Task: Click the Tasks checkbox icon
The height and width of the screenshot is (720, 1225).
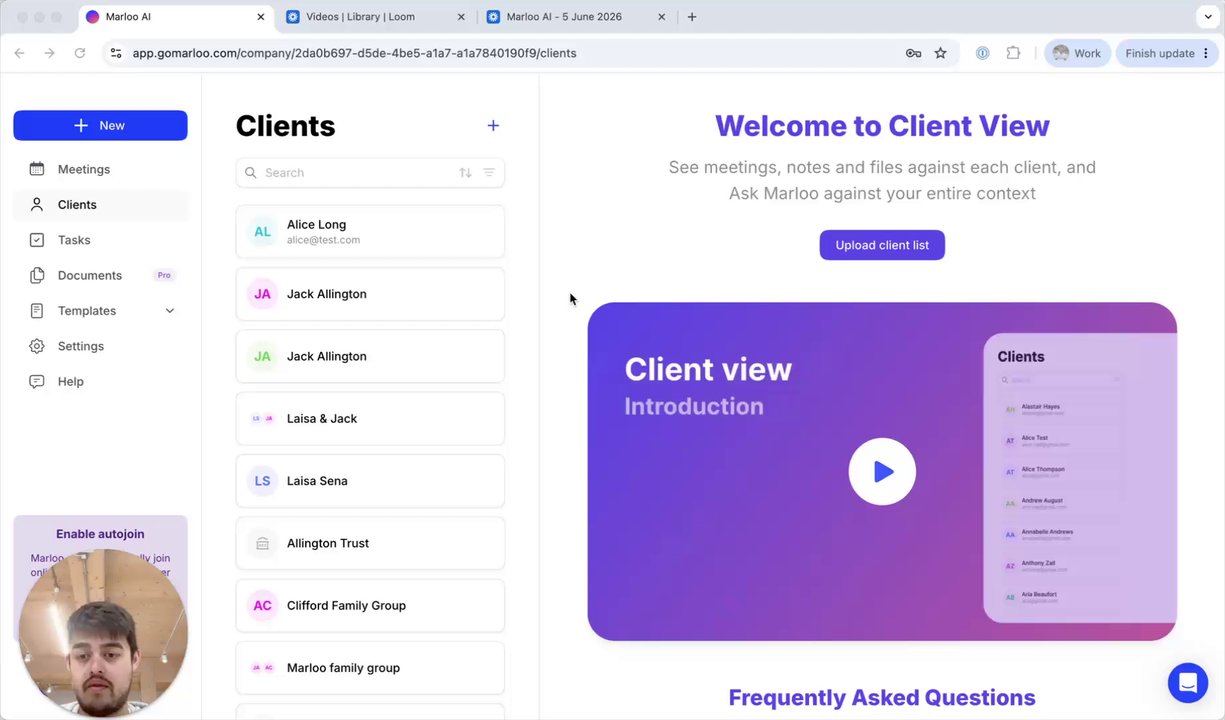Action: [x=37, y=240]
